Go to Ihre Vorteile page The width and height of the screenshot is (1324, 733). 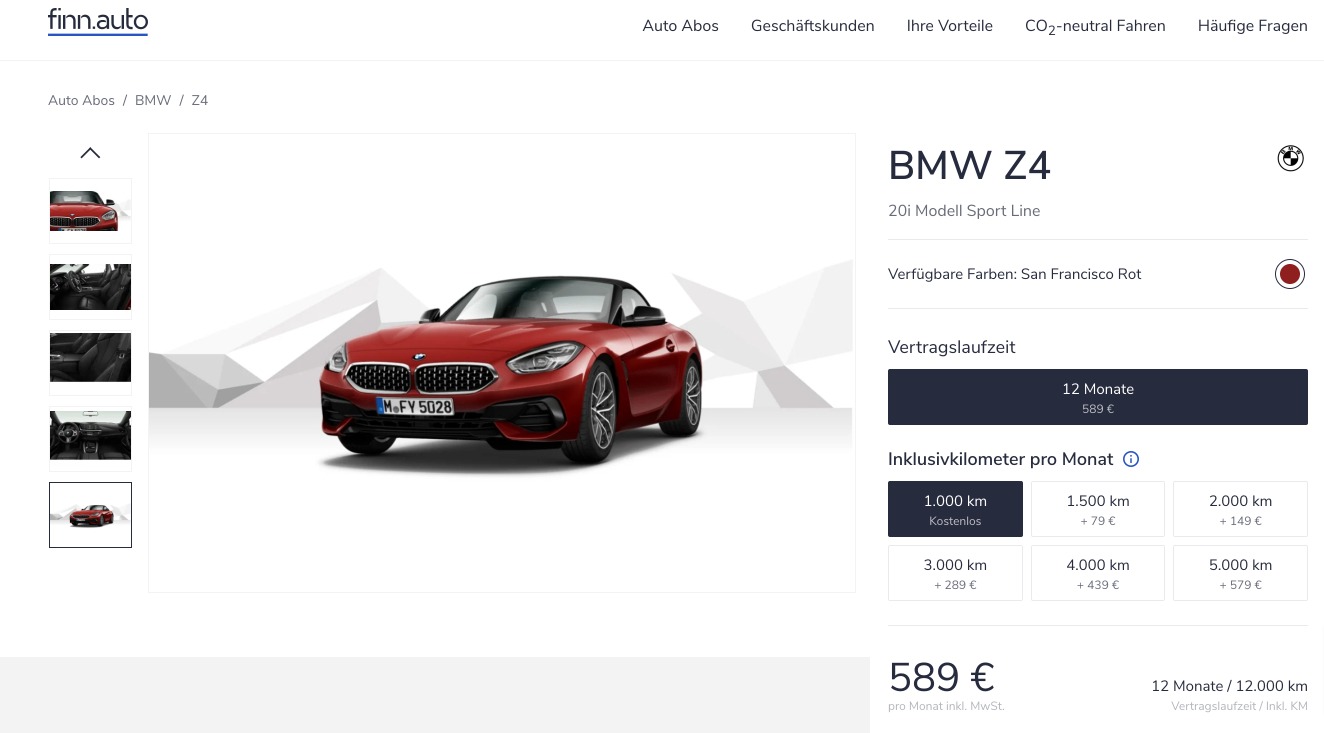click(x=949, y=26)
